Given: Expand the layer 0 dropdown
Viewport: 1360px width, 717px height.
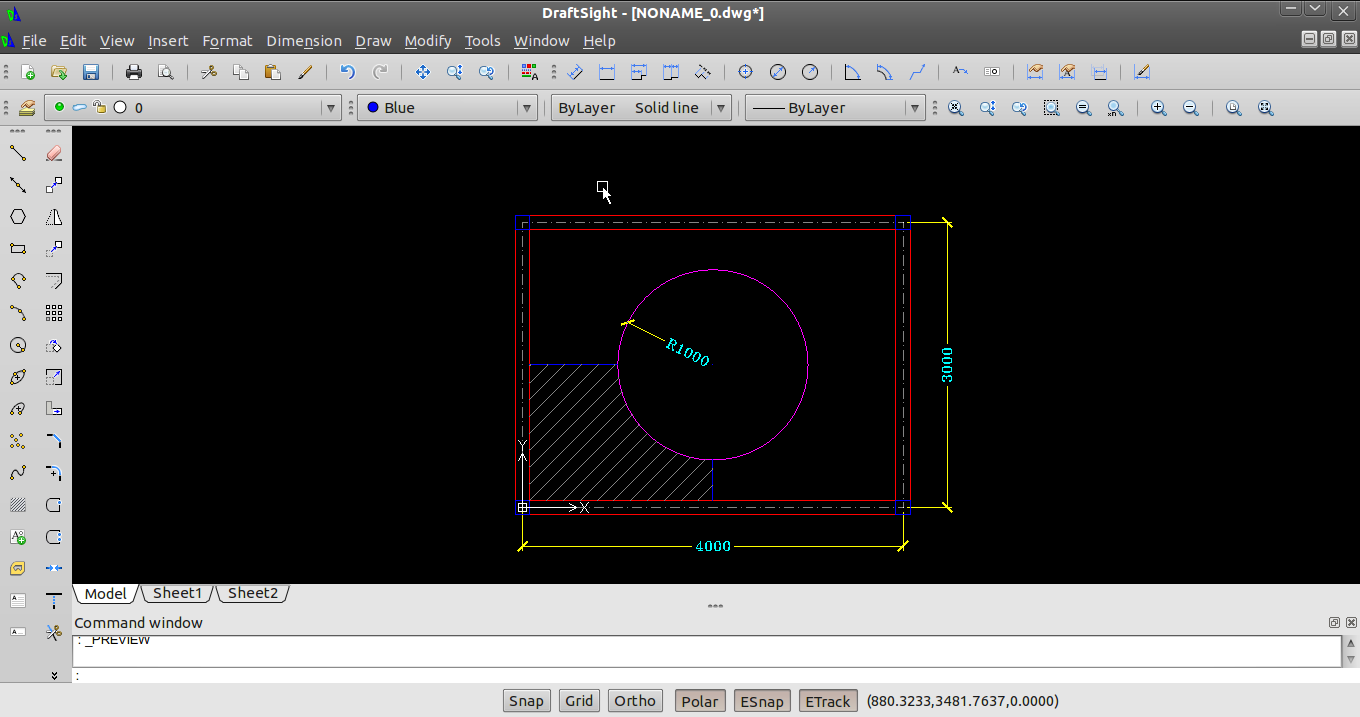Looking at the screenshot, I should coord(330,108).
